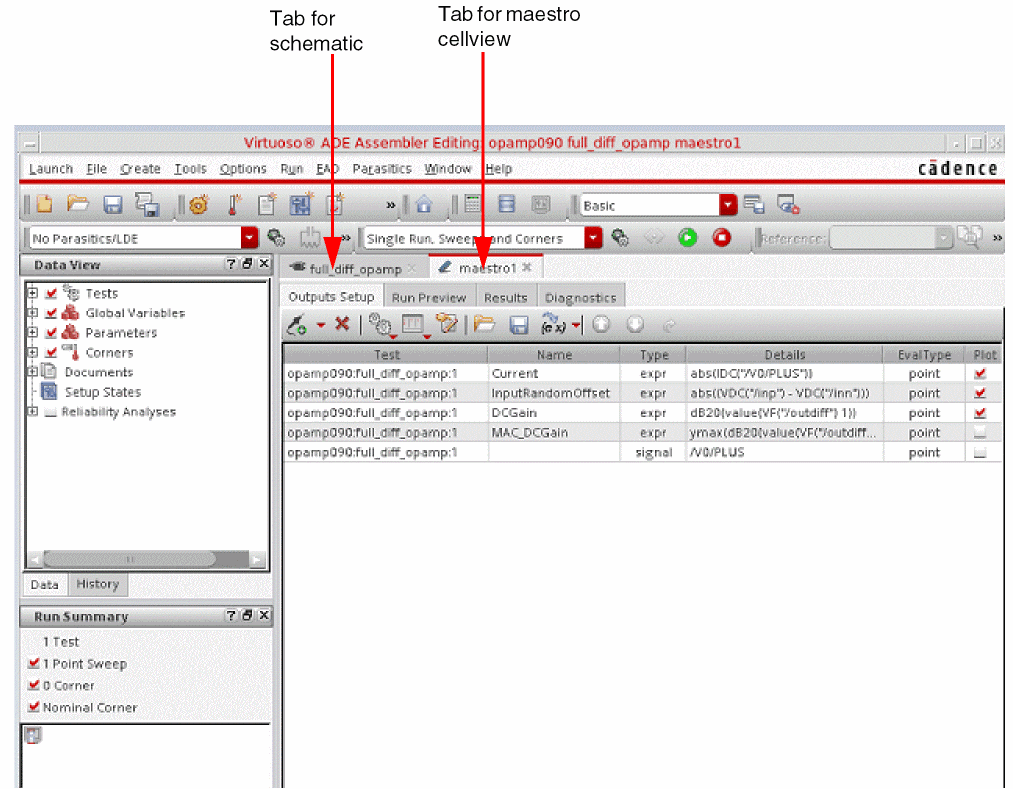Toggle Plot checkbox for DCGain row
Screen dimensions: 1013x789
[x=980, y=413]
